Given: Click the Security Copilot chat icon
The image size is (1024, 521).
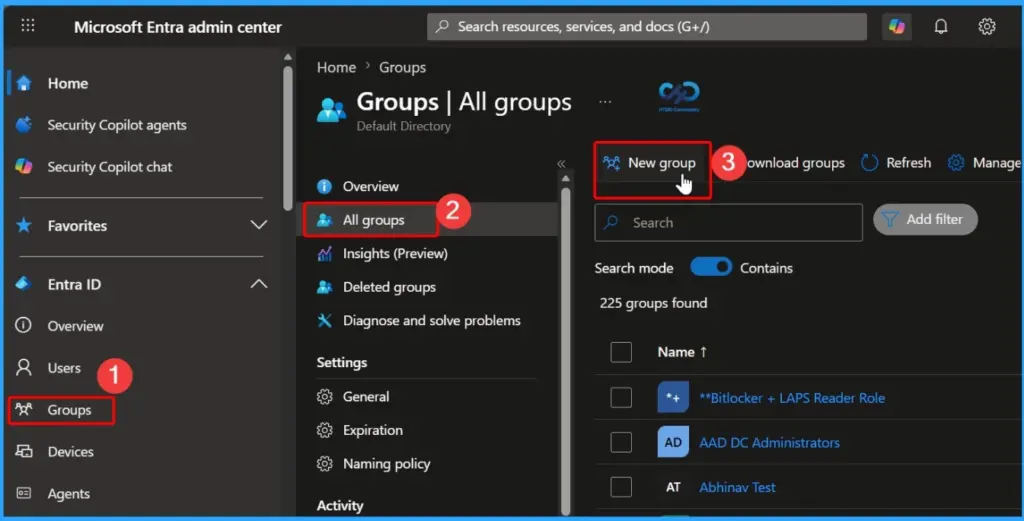Looking at the screenshot, I should pyautogui.click(x=24, y=166).
